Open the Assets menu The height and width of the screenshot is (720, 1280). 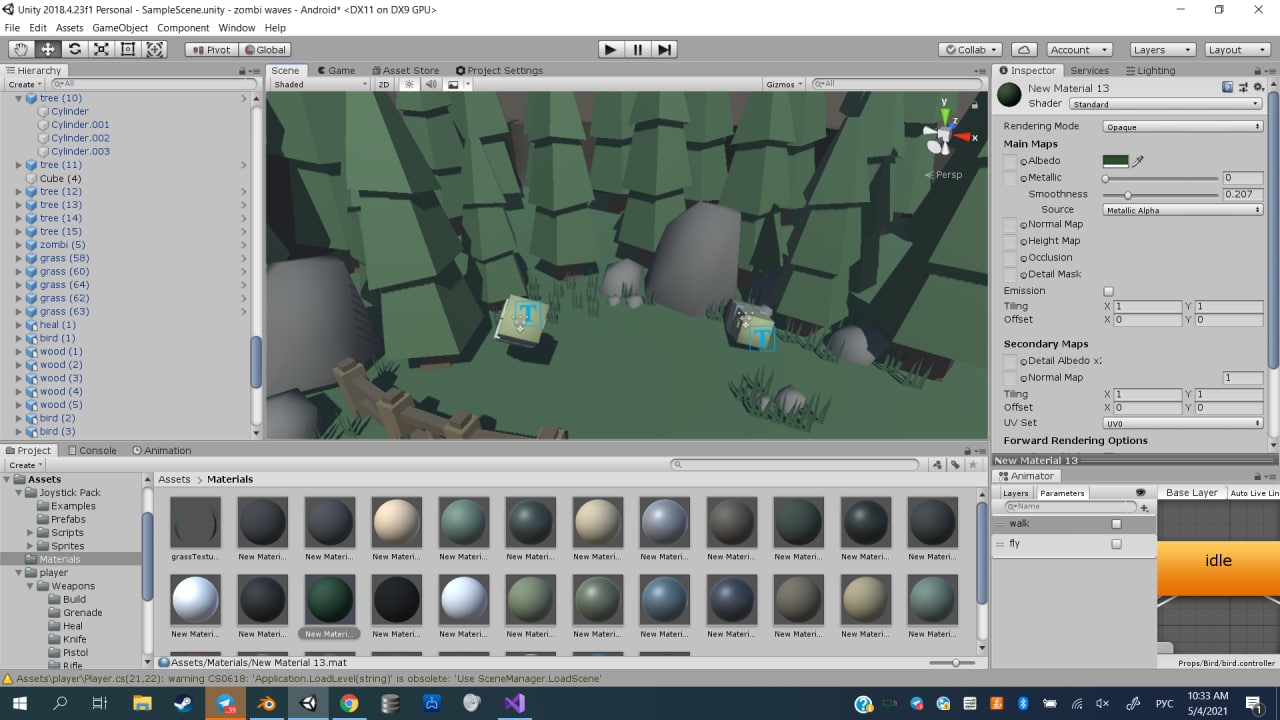pyautogui.click(x=69, y=28)
